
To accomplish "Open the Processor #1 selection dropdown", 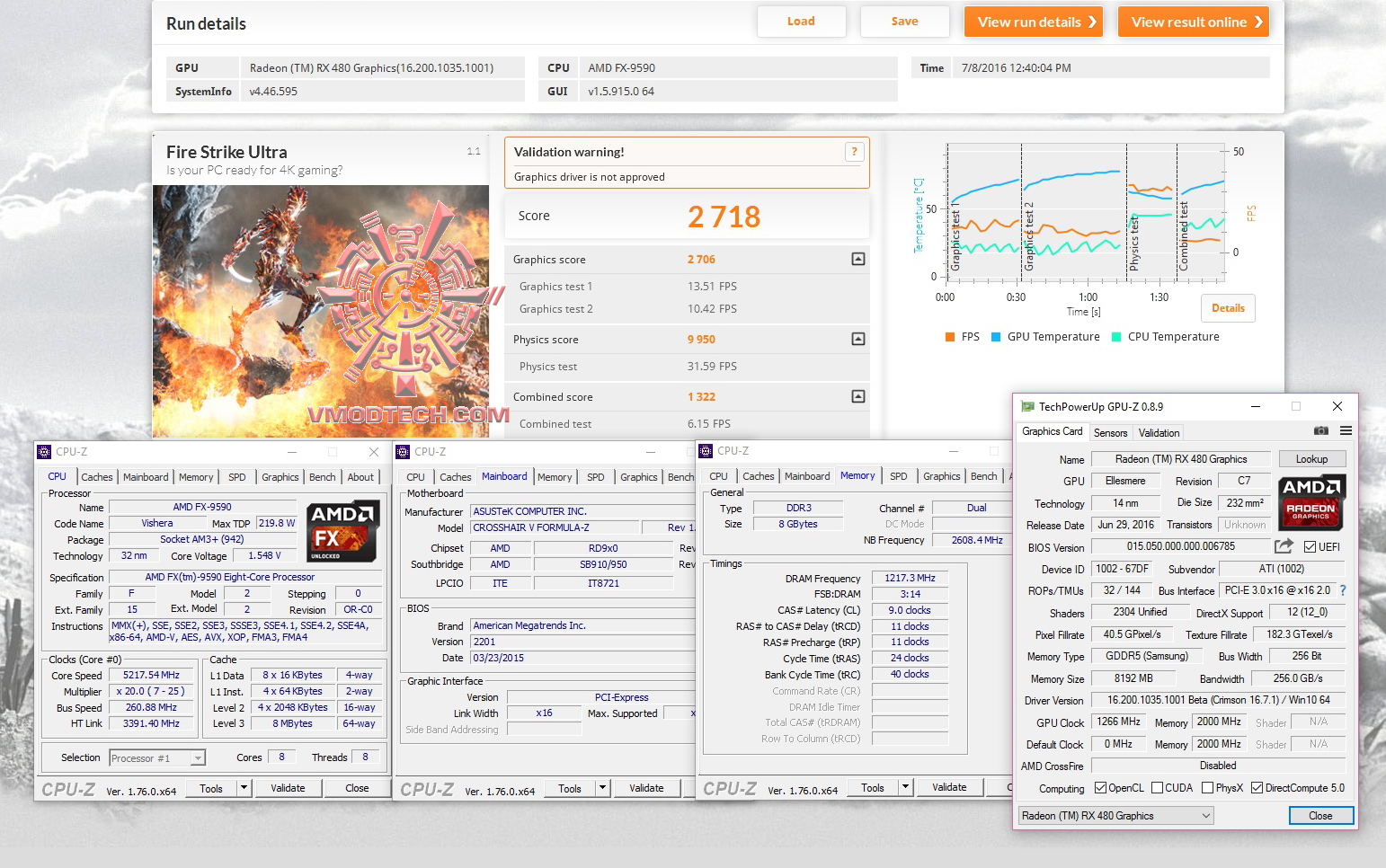I will coord(157,758).
